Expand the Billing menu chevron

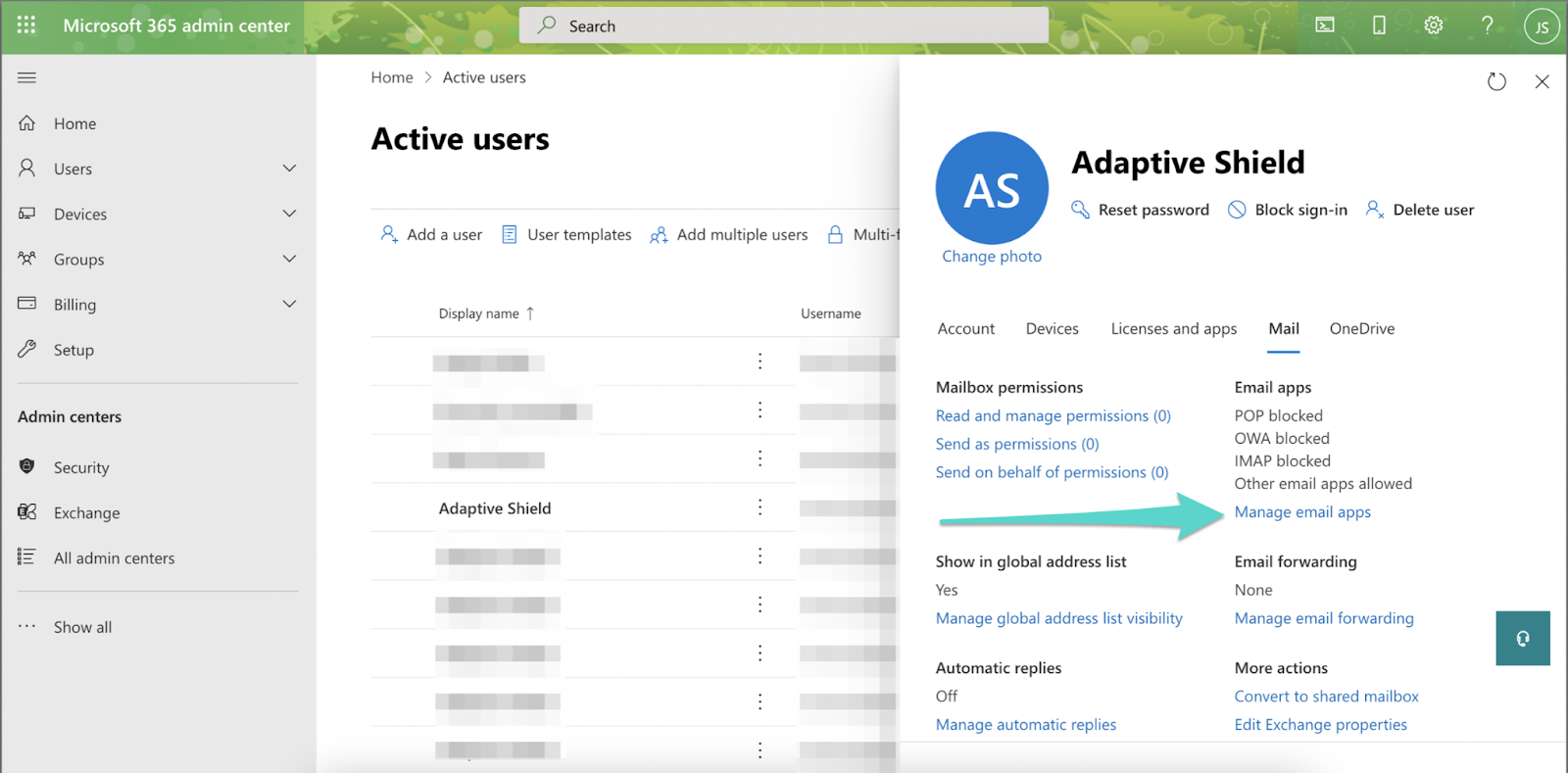[x=289, y=304]
